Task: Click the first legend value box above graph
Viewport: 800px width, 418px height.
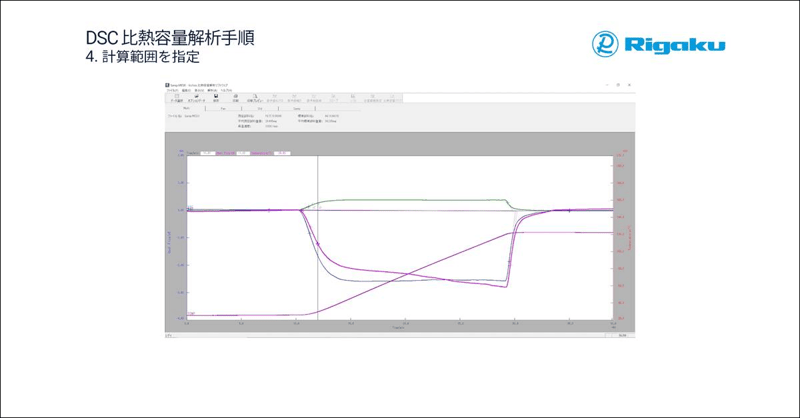Action: [x=207, y=153]
